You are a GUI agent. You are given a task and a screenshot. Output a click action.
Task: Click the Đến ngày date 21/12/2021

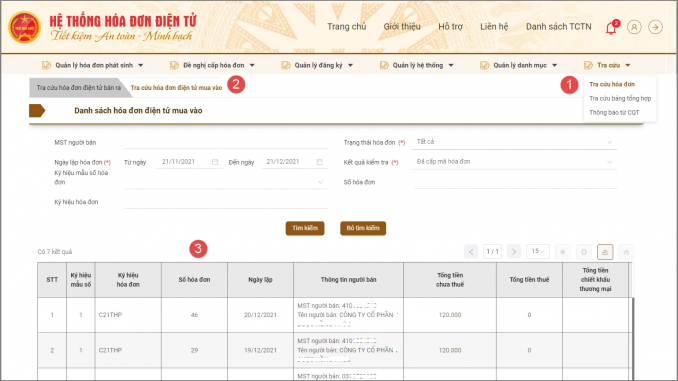(x=283, y=162)
